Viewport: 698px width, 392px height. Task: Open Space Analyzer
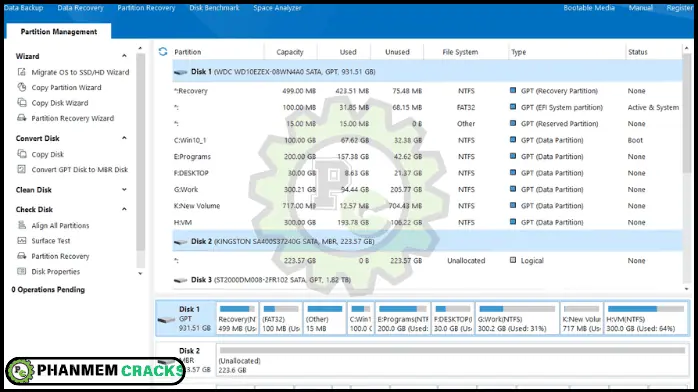[277, 8]
